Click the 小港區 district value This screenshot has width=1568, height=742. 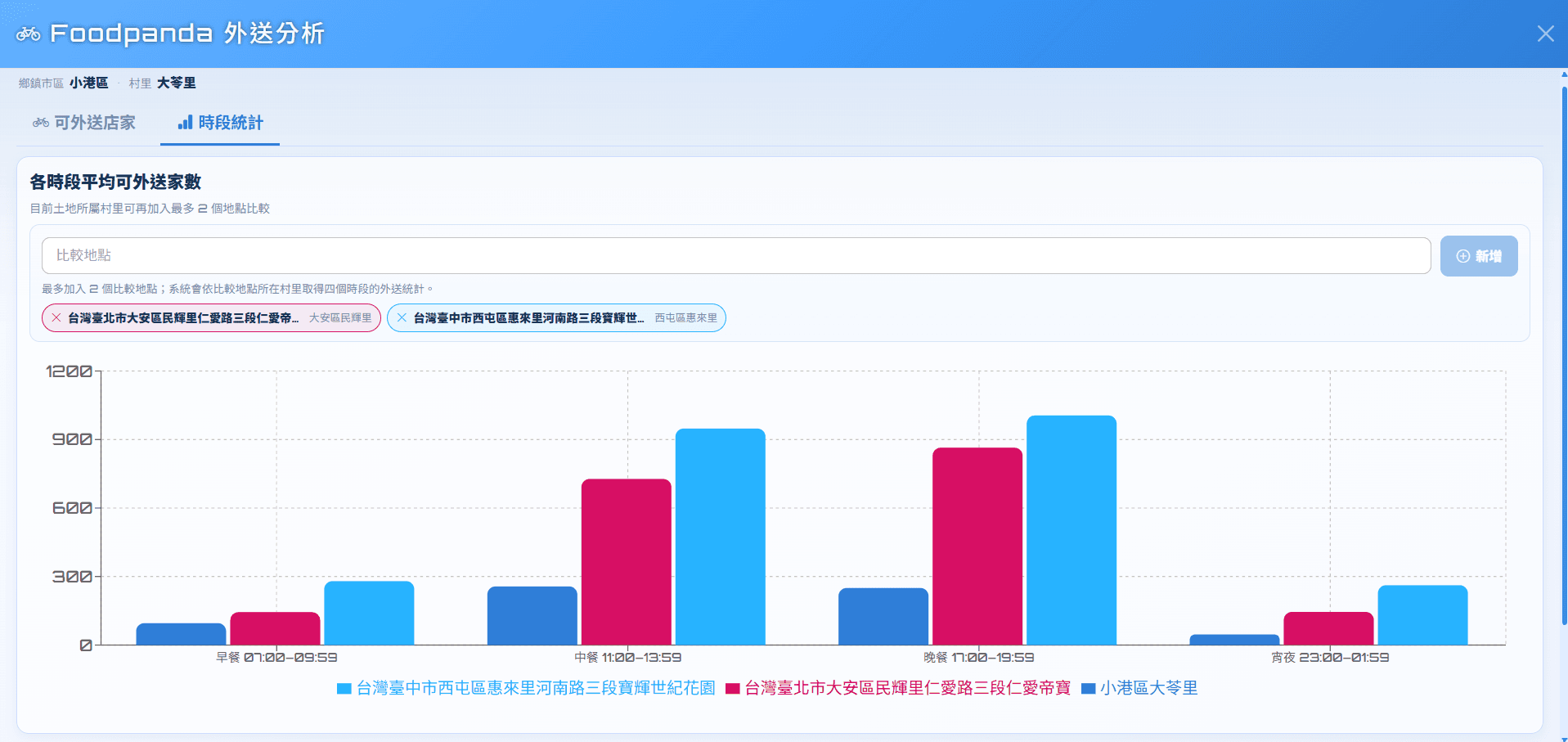pyautogui.click(x=88, y=83)
